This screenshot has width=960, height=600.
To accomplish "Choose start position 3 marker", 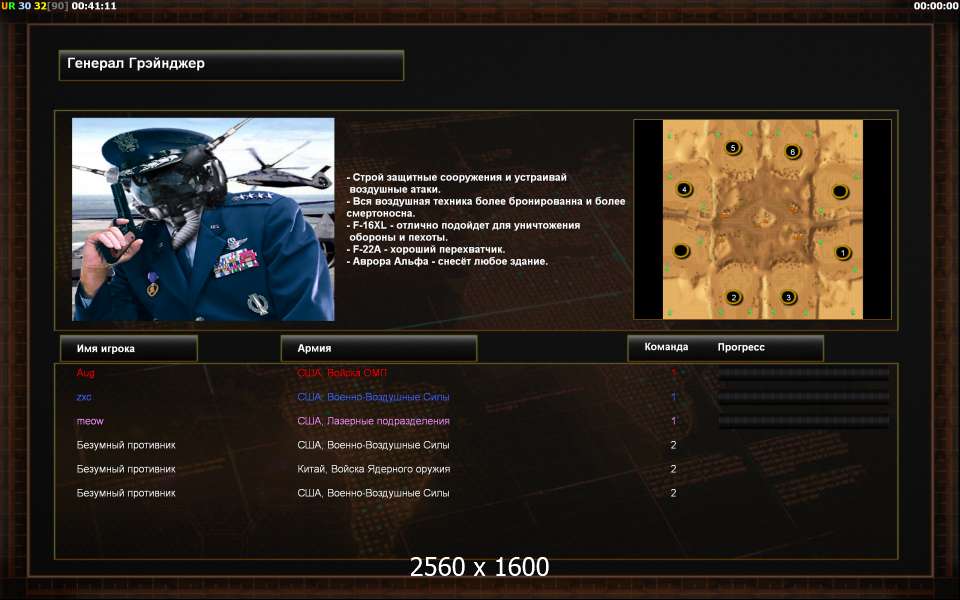I will tap(789, 297).
